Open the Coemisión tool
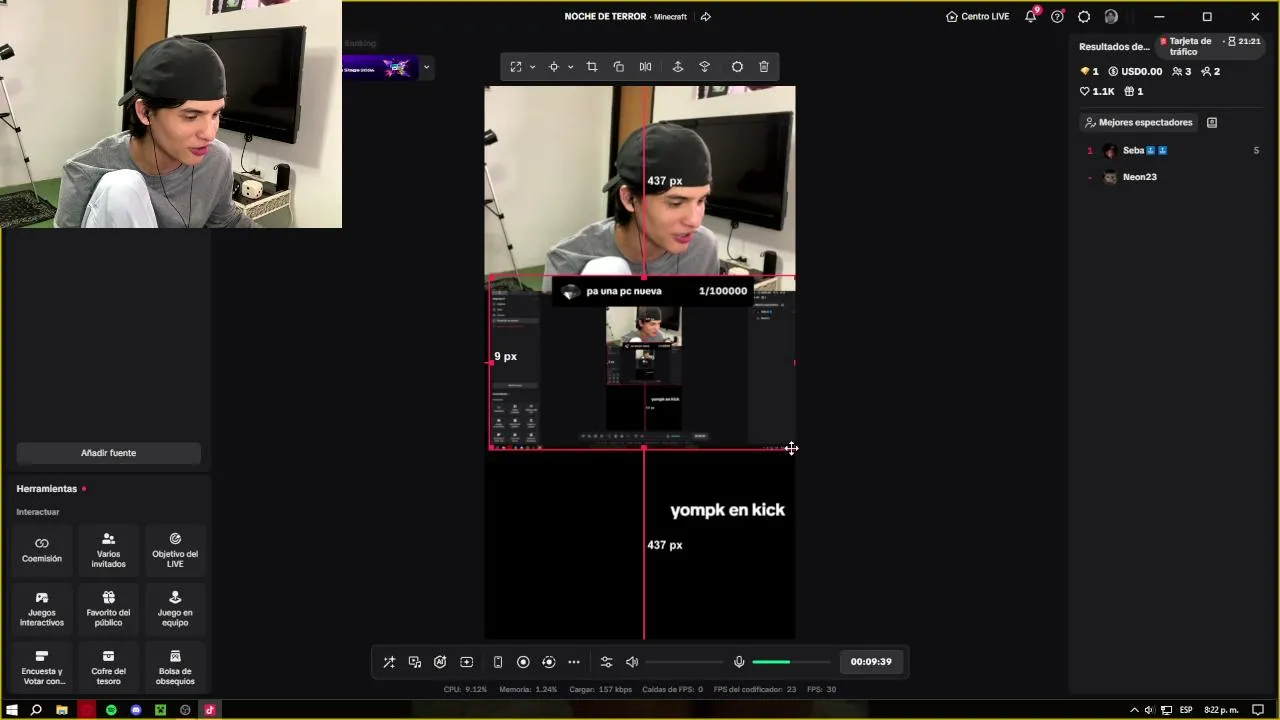 coord(42,549)
